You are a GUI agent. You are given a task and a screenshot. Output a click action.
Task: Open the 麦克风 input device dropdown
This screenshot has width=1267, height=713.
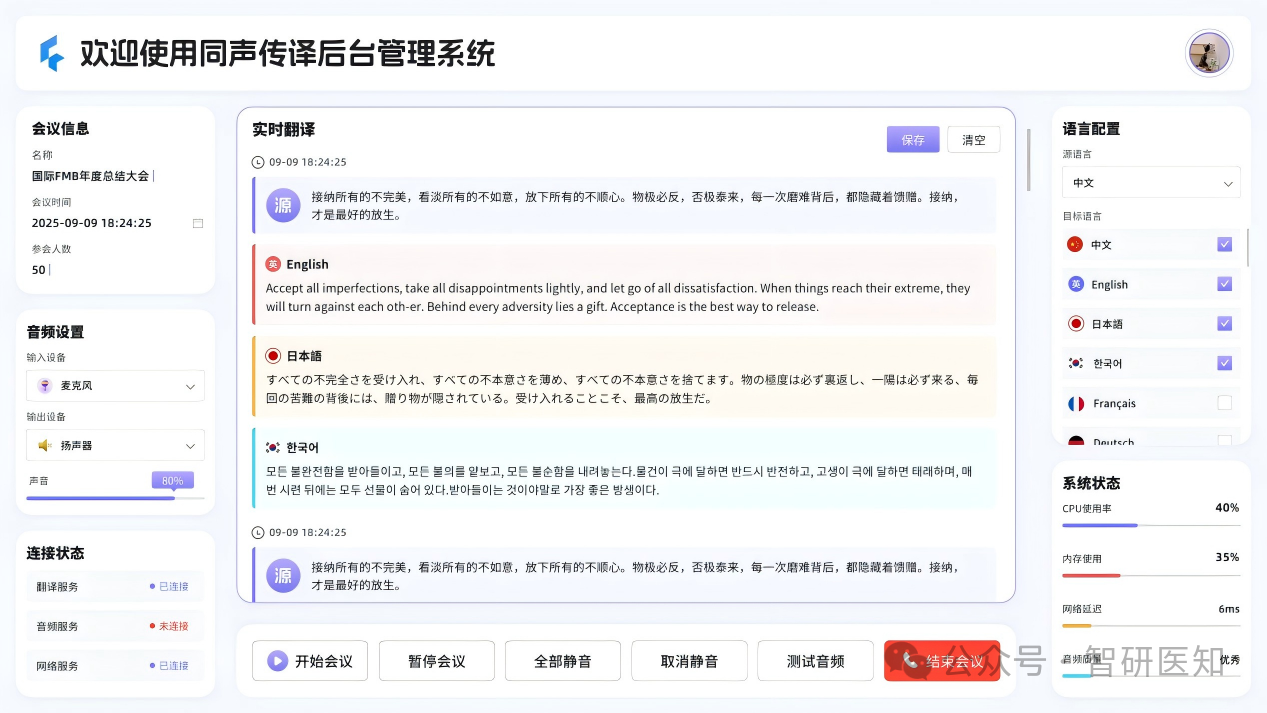[114, 385]
